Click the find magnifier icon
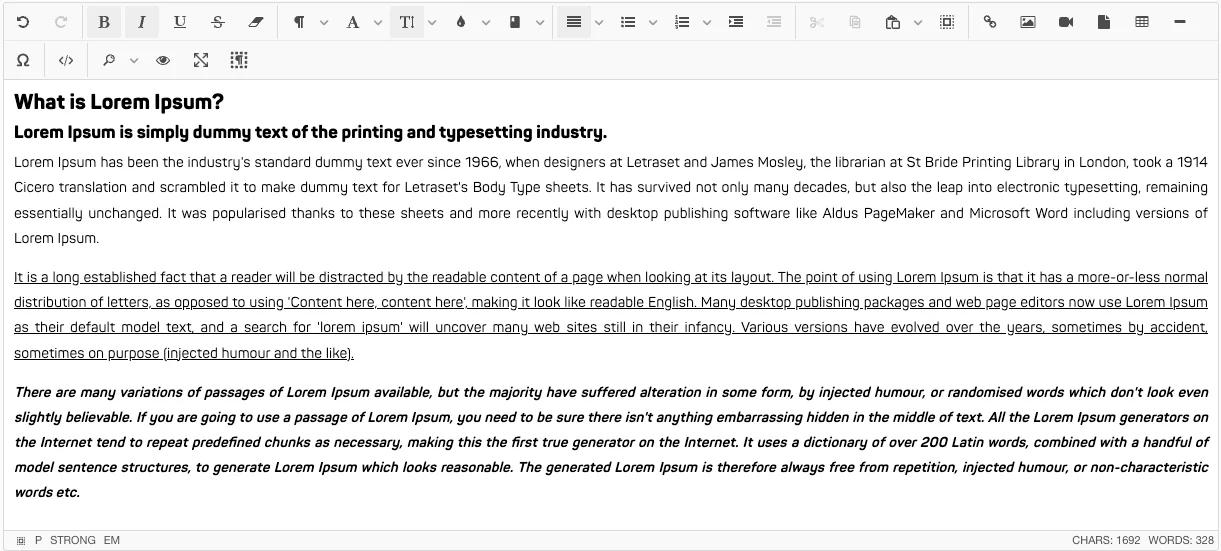Screen dimensions: 1221x551 click(x=109, y=60)
